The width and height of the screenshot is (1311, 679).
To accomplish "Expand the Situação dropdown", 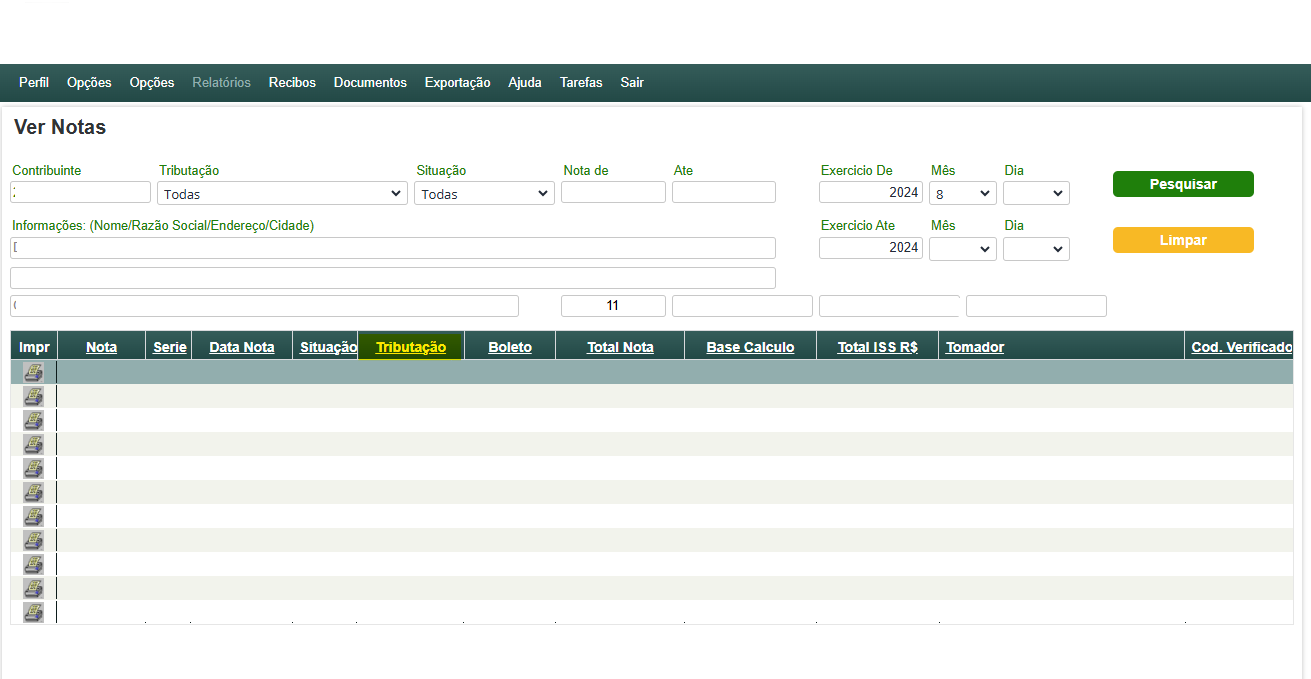I will 484,193.
